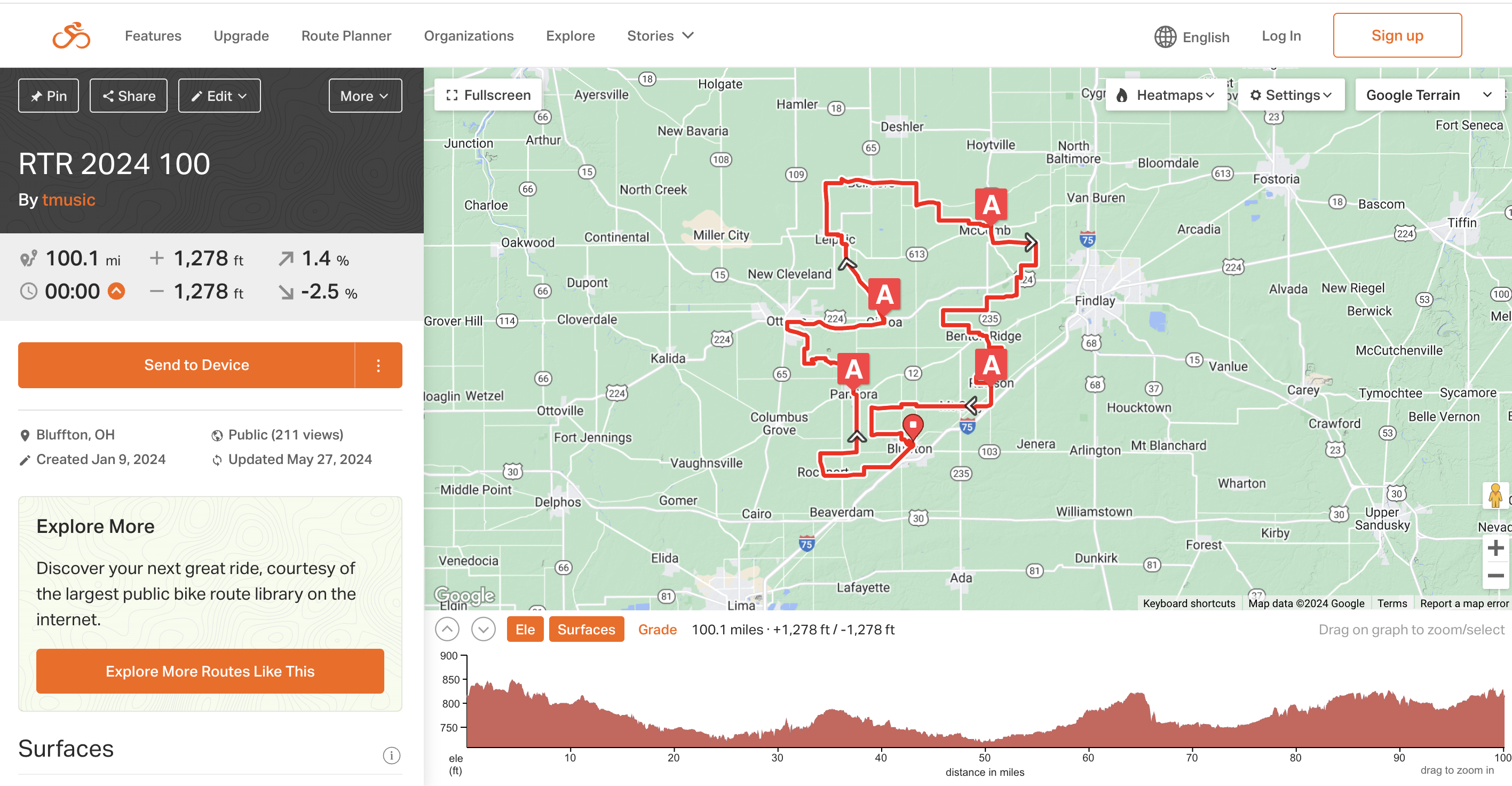Viewport: 1512px width, 786px height.
Task: Open the Features page
Action: pos(153,36)
